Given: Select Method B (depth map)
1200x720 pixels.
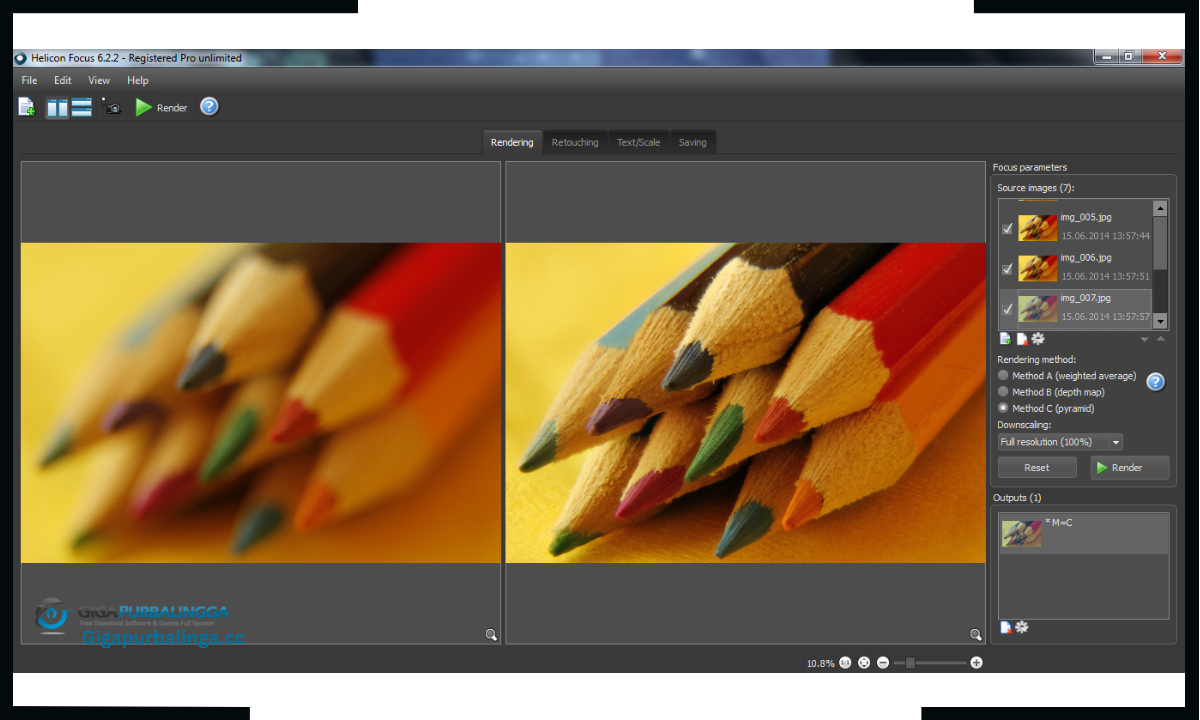Looking at the screenshot, I should coord(1051,392).
